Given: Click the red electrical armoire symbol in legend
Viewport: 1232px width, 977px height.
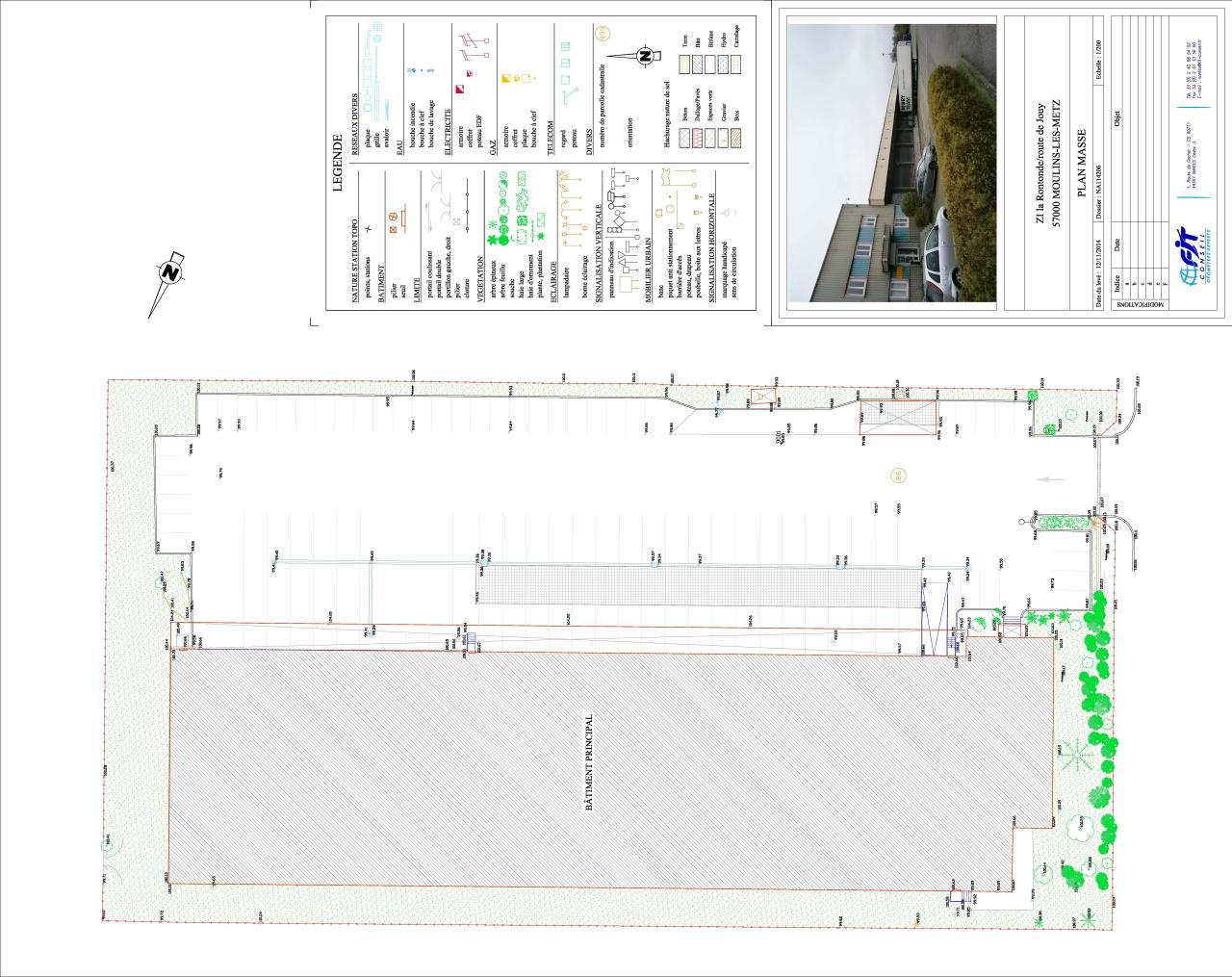Looking at the screenshot, I should click(x=461, y=90).
